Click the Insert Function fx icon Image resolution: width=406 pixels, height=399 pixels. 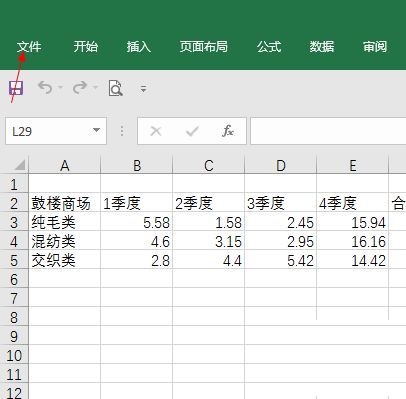click(228, 131)
